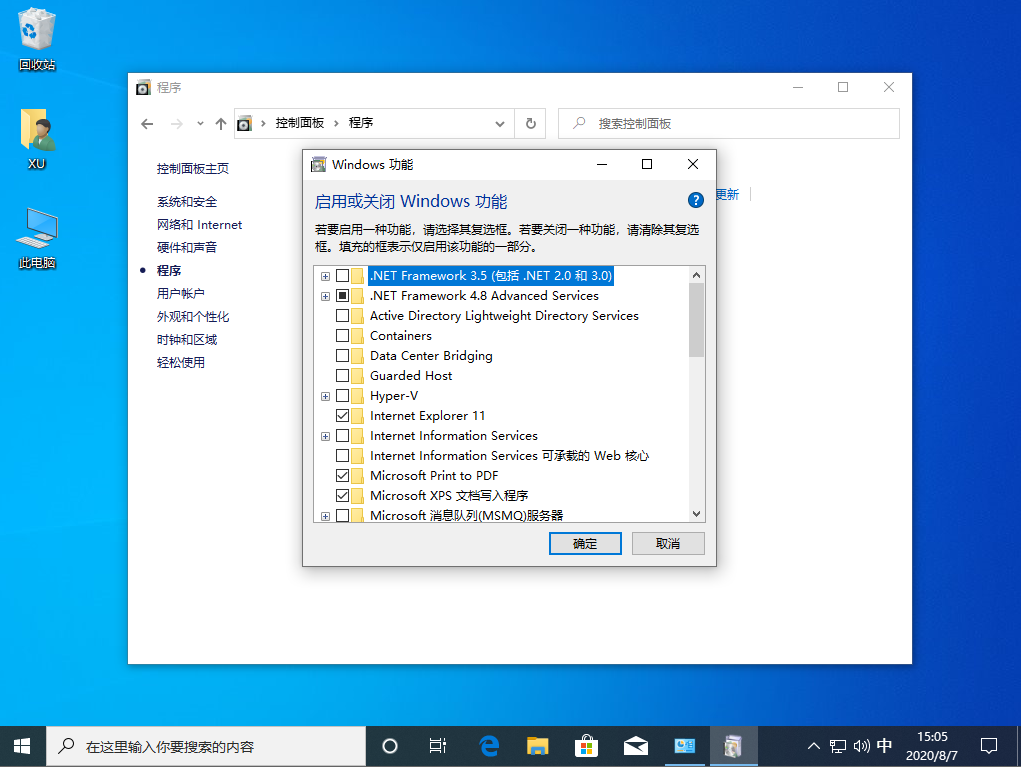Open Mail app from taskbar
The image size is (1021, 767).
click(x=636, y=746)
